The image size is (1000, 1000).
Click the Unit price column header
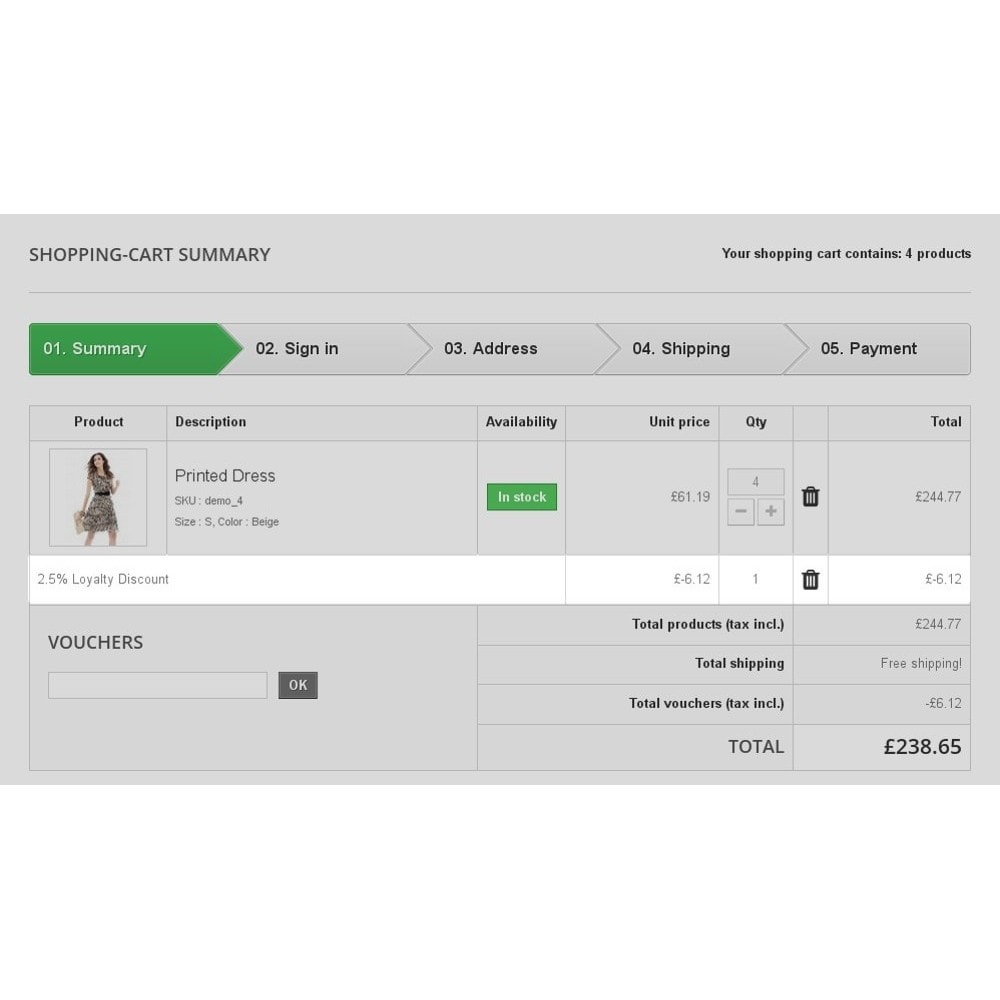tap(679, 422)
